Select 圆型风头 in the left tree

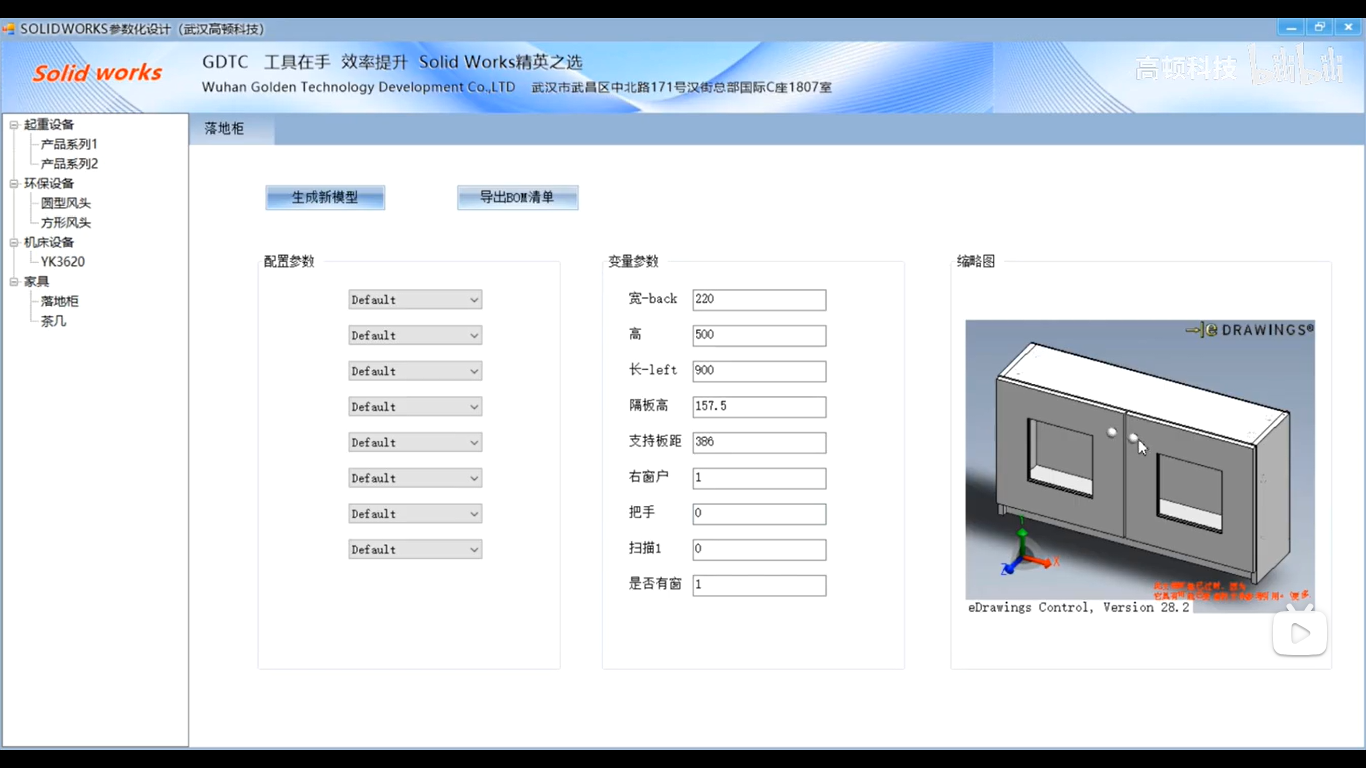[65, 203]
